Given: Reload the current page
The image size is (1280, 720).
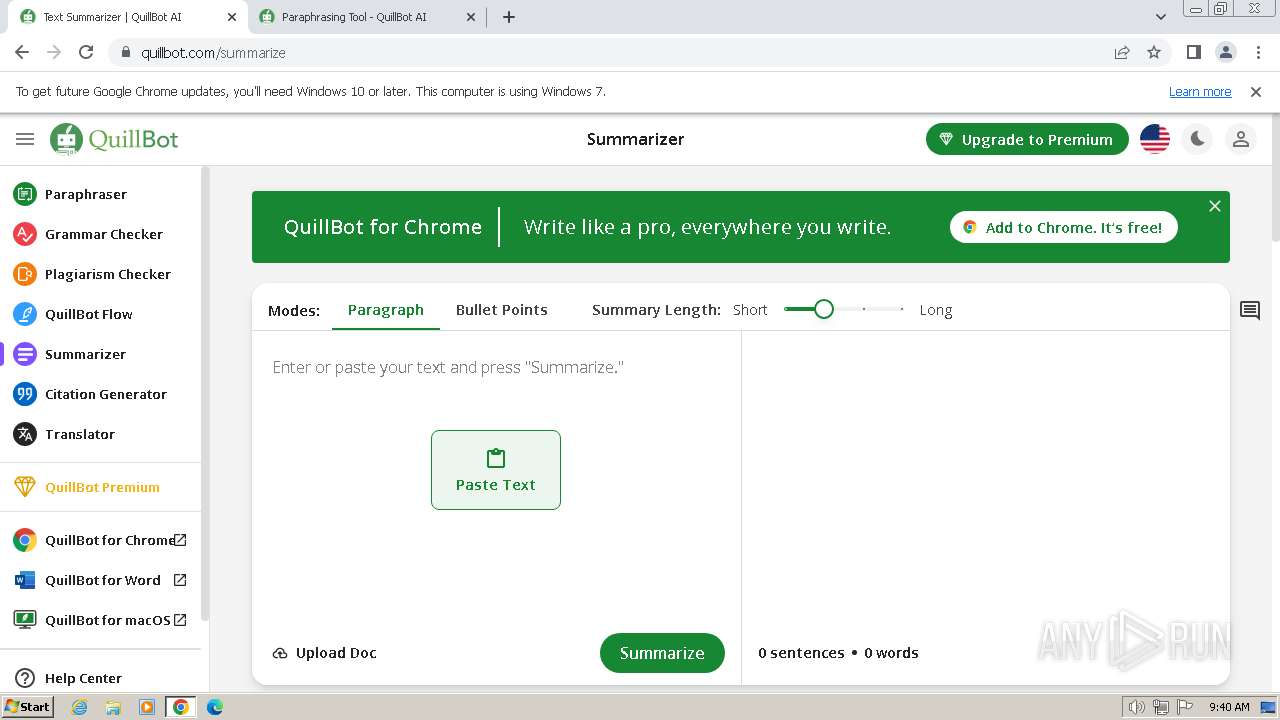Looking at the screenshot, I should tap(86, 52).
